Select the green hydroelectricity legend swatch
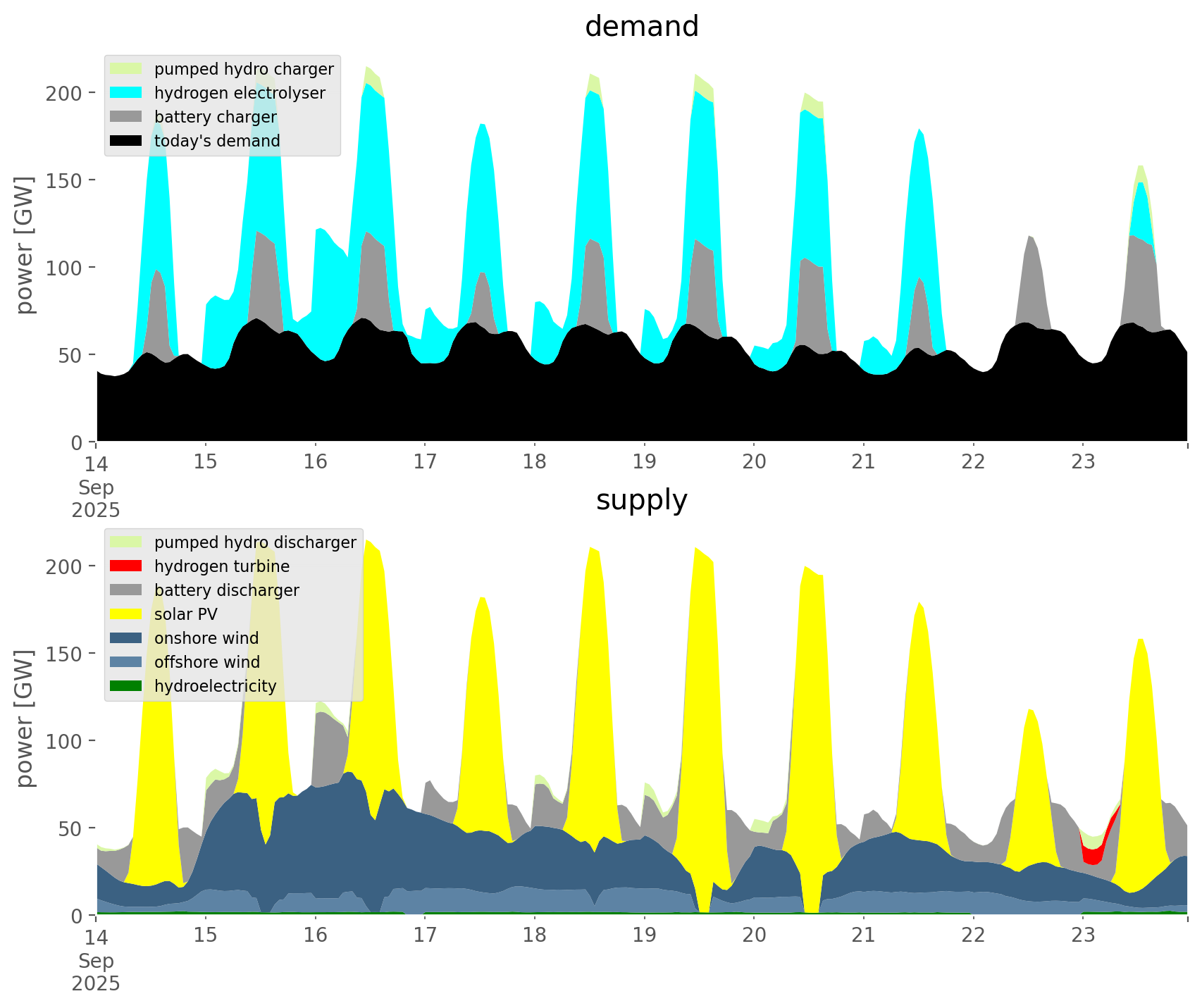 (126, 686)
